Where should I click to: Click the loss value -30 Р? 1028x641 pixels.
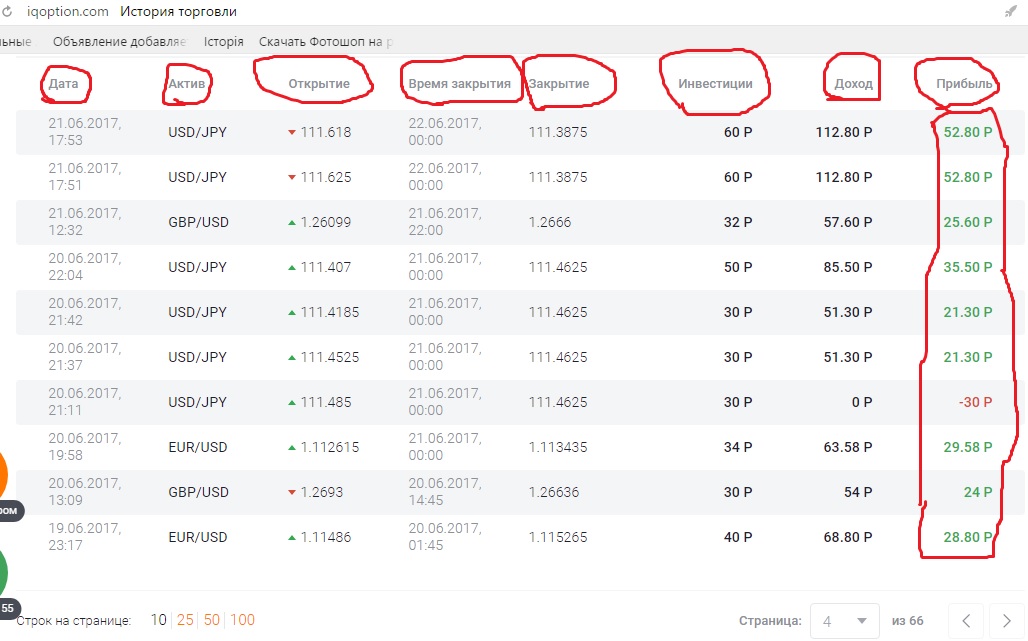click(975, 402)
